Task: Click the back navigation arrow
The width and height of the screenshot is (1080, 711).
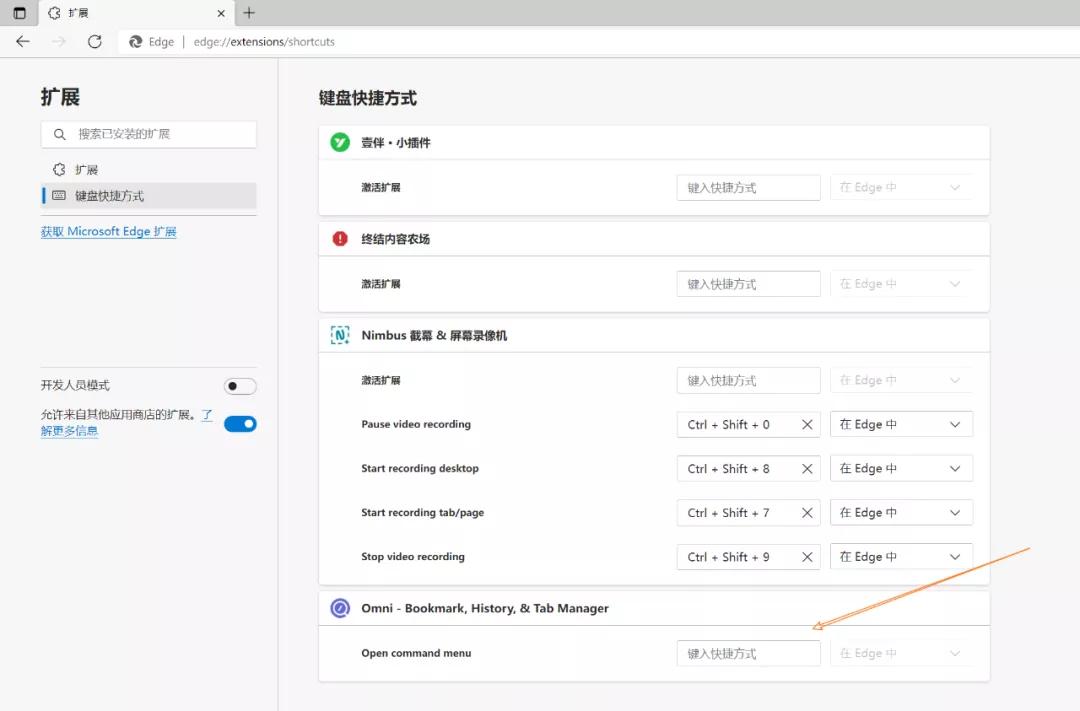Action: 23,42
